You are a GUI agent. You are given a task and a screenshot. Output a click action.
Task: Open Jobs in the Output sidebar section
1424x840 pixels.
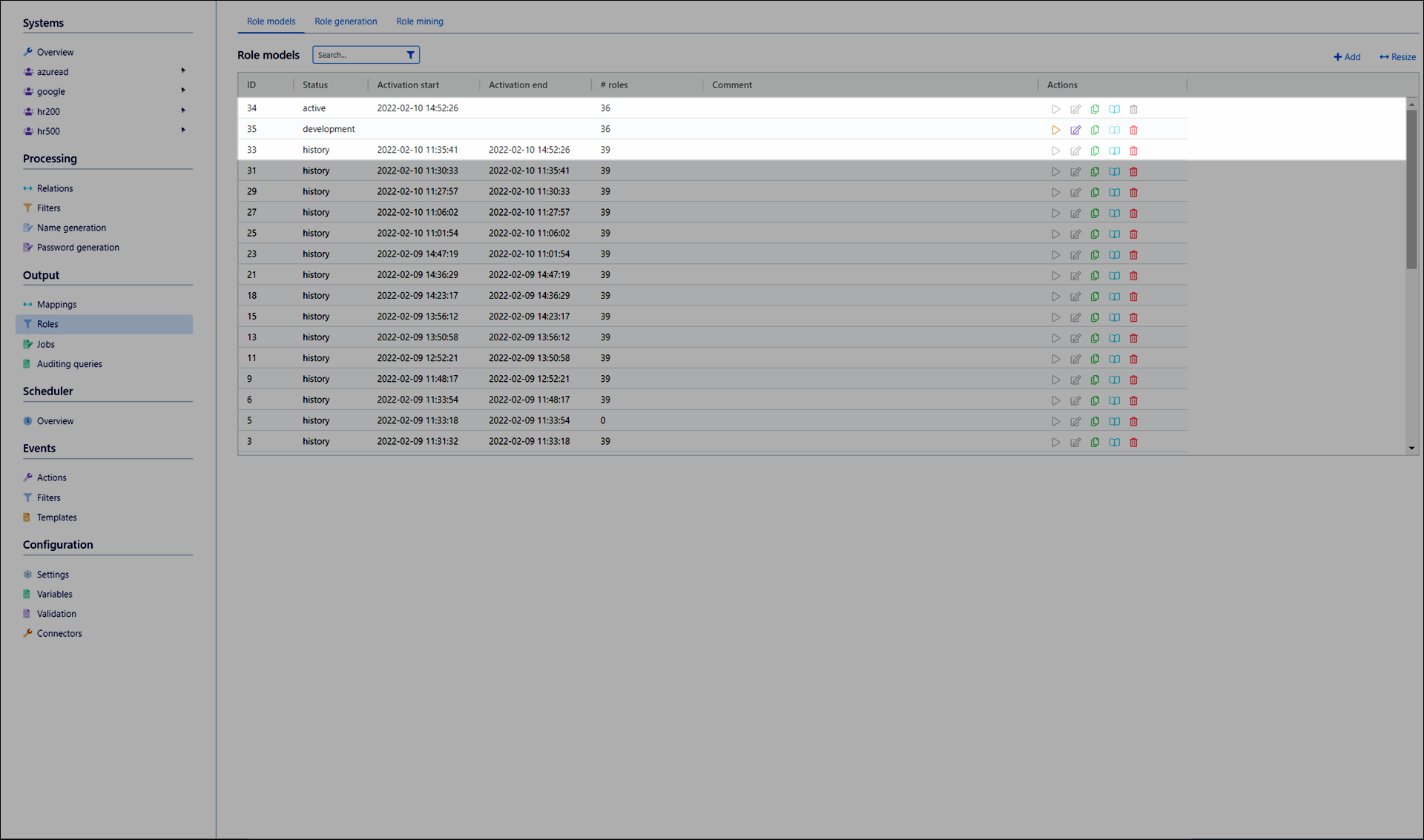46,344
